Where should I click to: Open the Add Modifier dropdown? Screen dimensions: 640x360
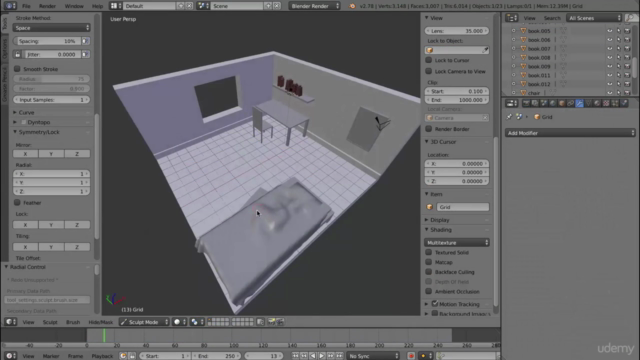point(570,133)
